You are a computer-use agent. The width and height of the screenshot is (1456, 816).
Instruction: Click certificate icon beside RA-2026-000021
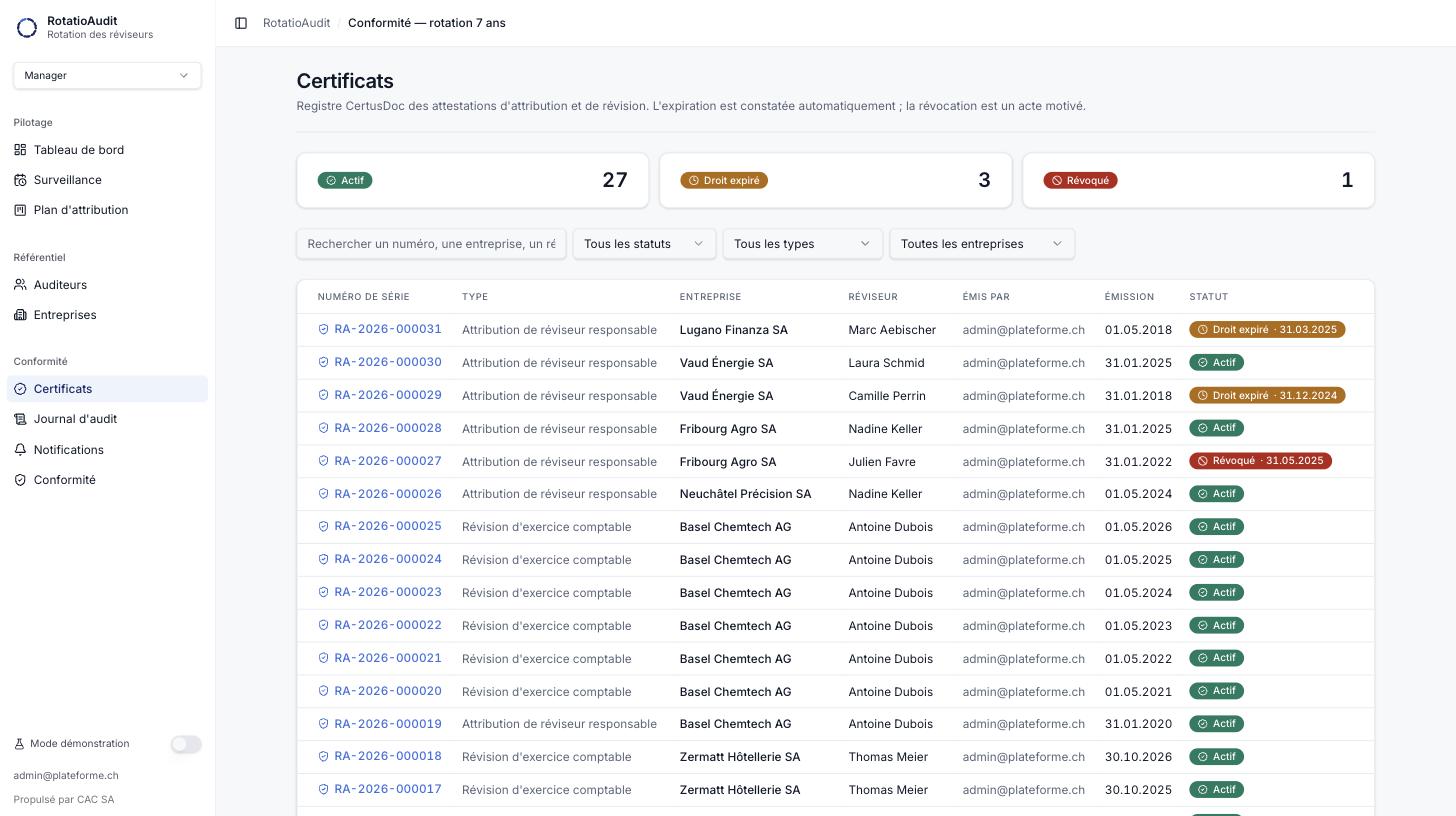[324, 658]
